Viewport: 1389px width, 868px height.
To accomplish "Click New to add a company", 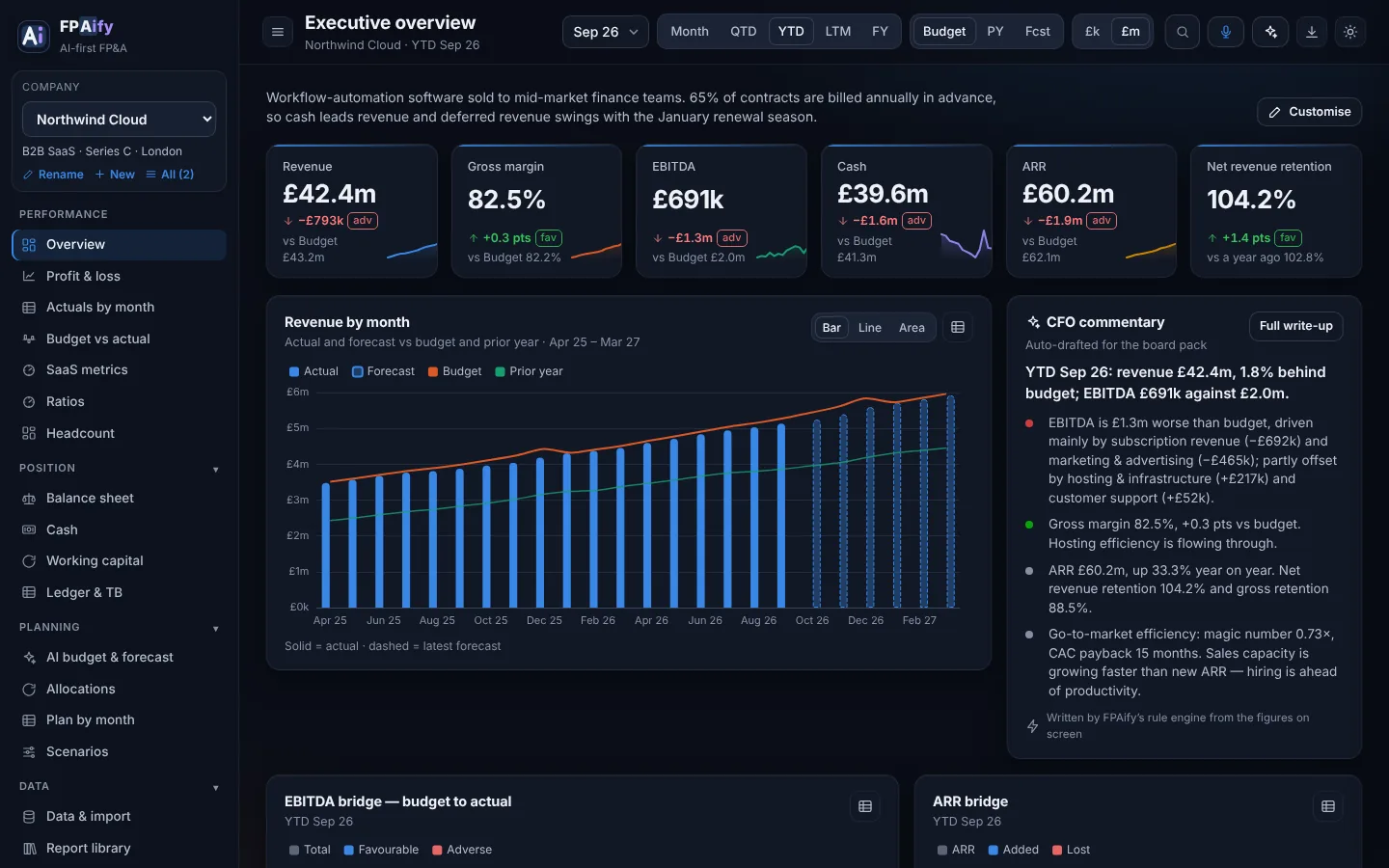I will (x=115, y=175).
